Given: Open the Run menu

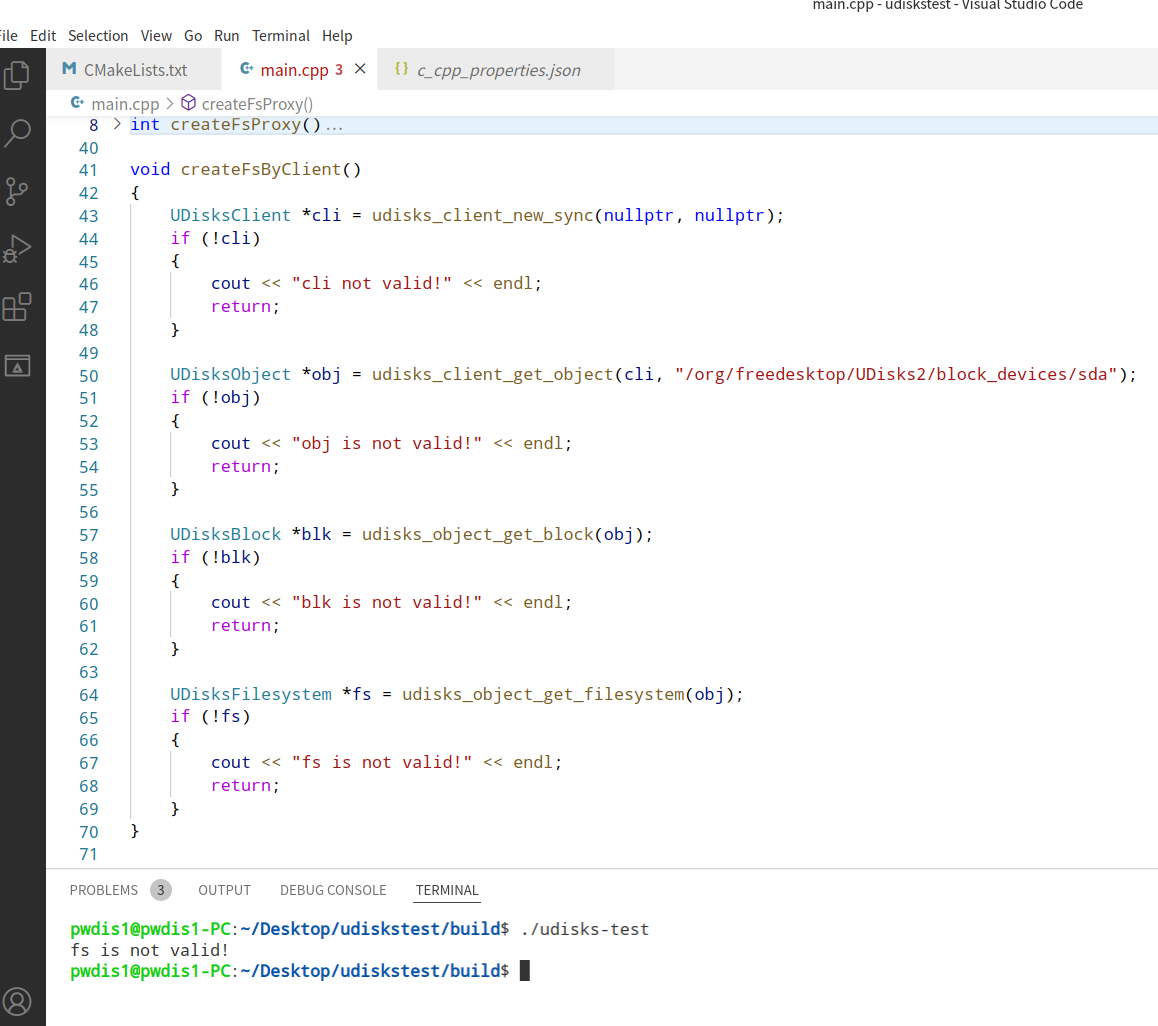Looking at the screenshot, I should [227, 35].
